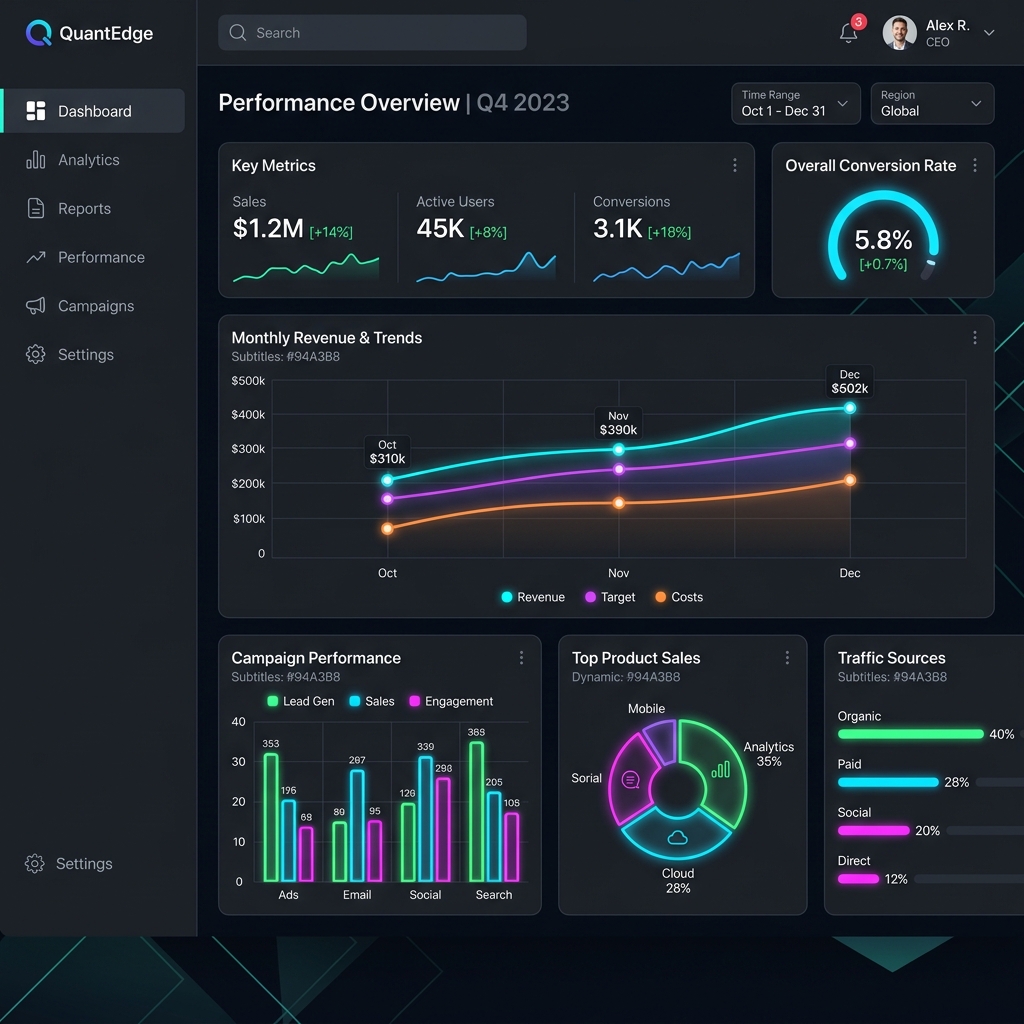1024x1024 pixels.
Task: Click the Dashboard grid icon
Action: (36, 111)
